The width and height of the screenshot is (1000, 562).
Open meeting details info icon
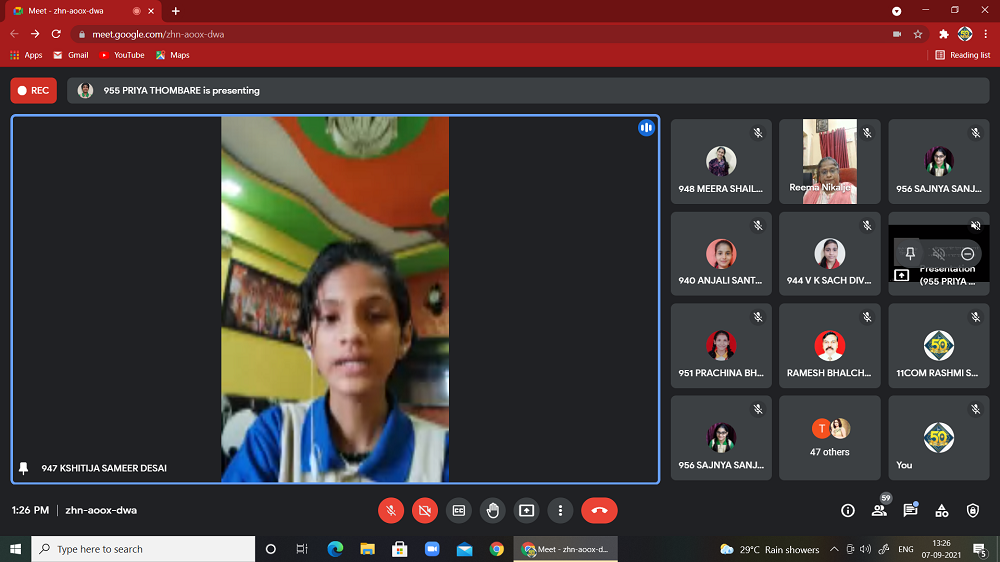(848, 510)
